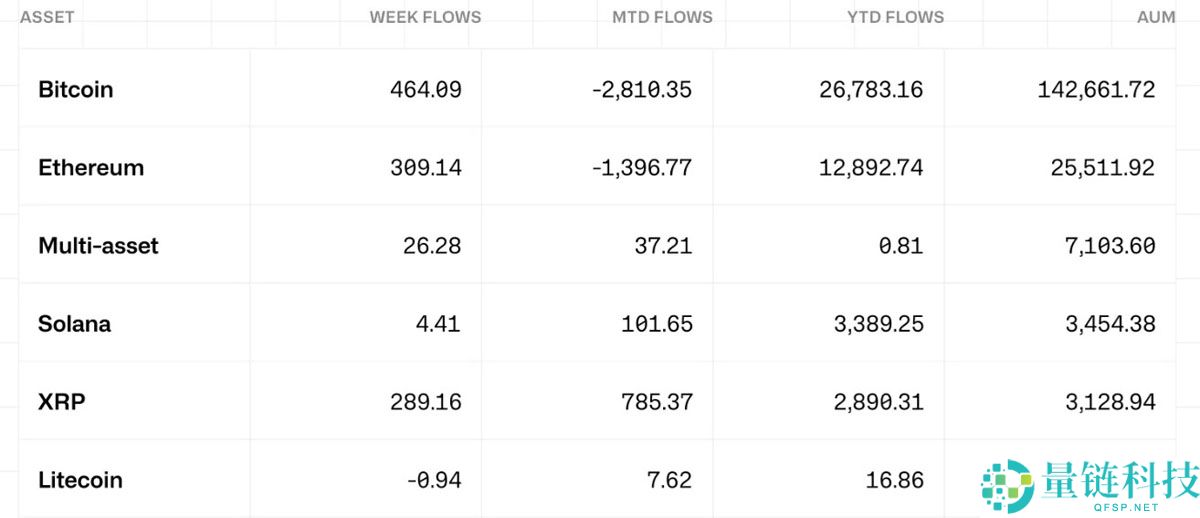Select Bitcoin's AUM value 142,661.72
This screenshot has height=518, width=1200.
pyautogui.click(x=1097, y=90)
